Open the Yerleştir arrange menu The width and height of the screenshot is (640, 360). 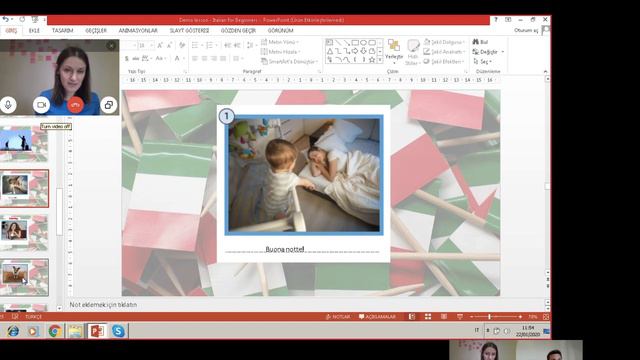394,52
